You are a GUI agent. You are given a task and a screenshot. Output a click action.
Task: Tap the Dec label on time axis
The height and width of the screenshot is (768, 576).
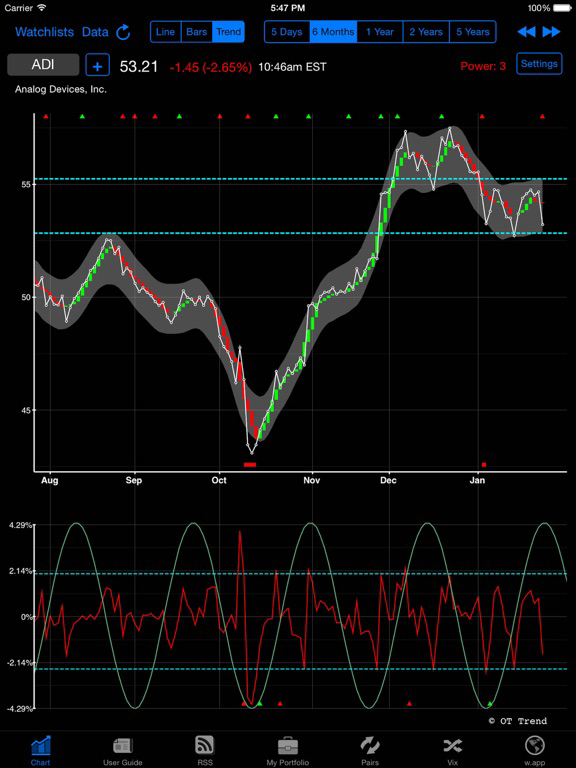[x=388, y=480]
